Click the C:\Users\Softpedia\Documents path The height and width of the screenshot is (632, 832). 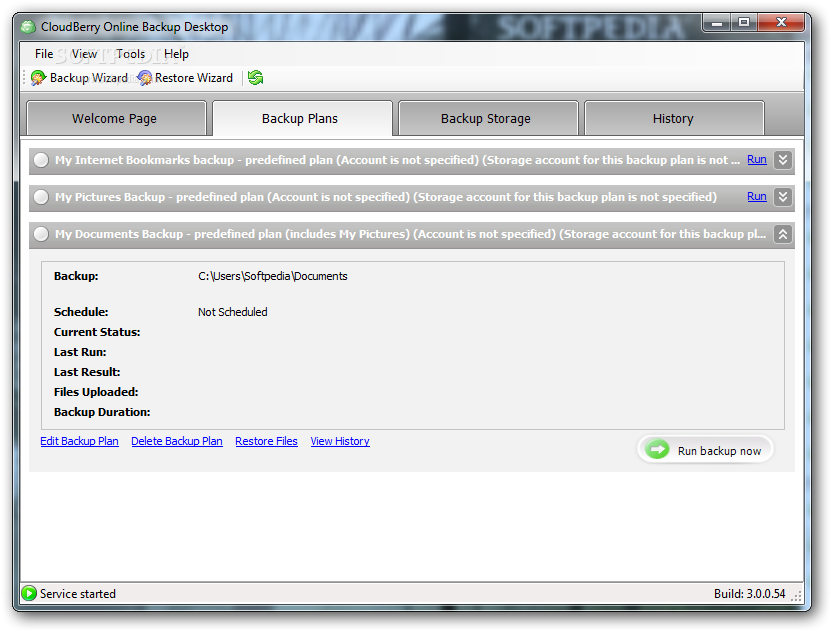click(273, 276)
